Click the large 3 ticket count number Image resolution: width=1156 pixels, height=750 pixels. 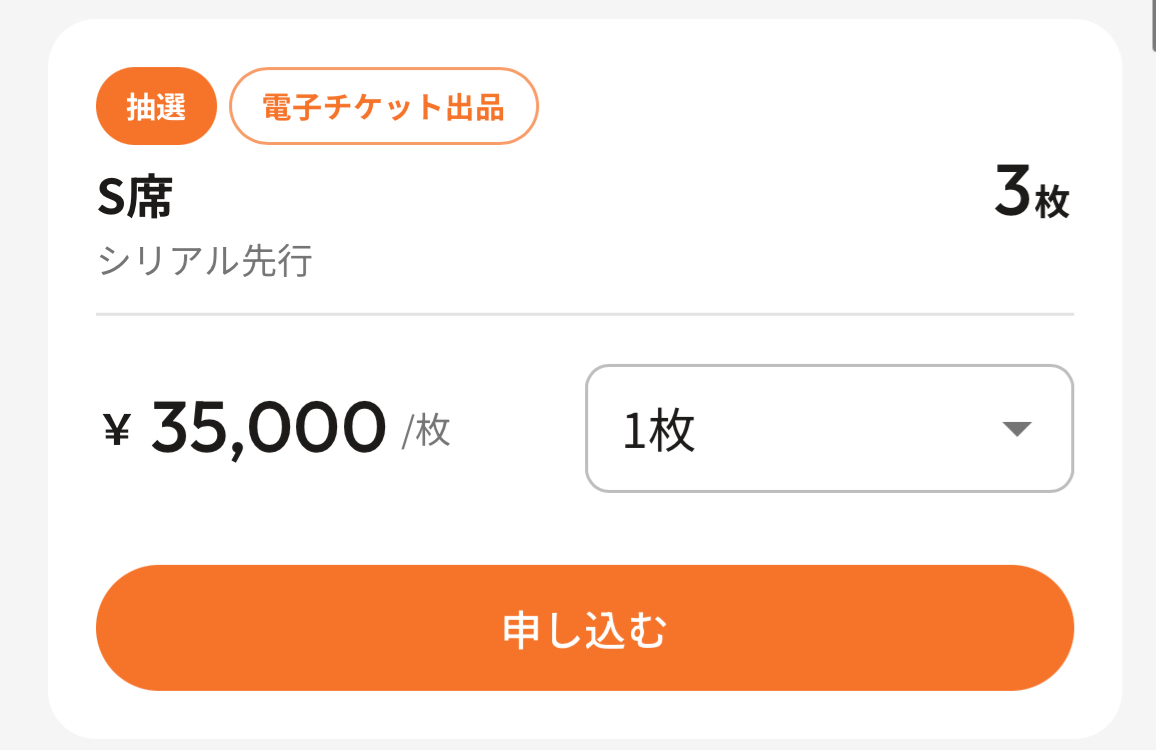coord(1012,192)
